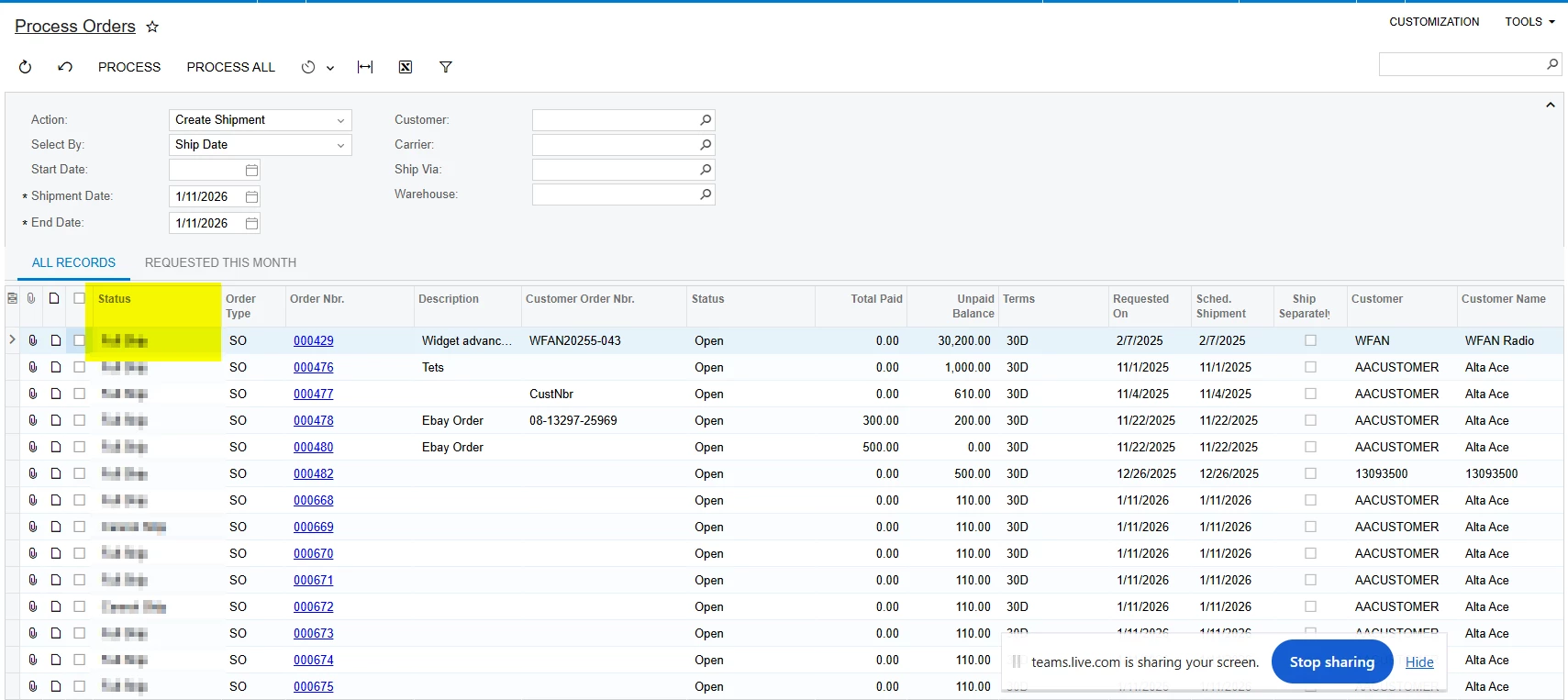Toggle Ship Separately for order 000670
This screenshot has width=1568, height=700.
(1310, 553)
